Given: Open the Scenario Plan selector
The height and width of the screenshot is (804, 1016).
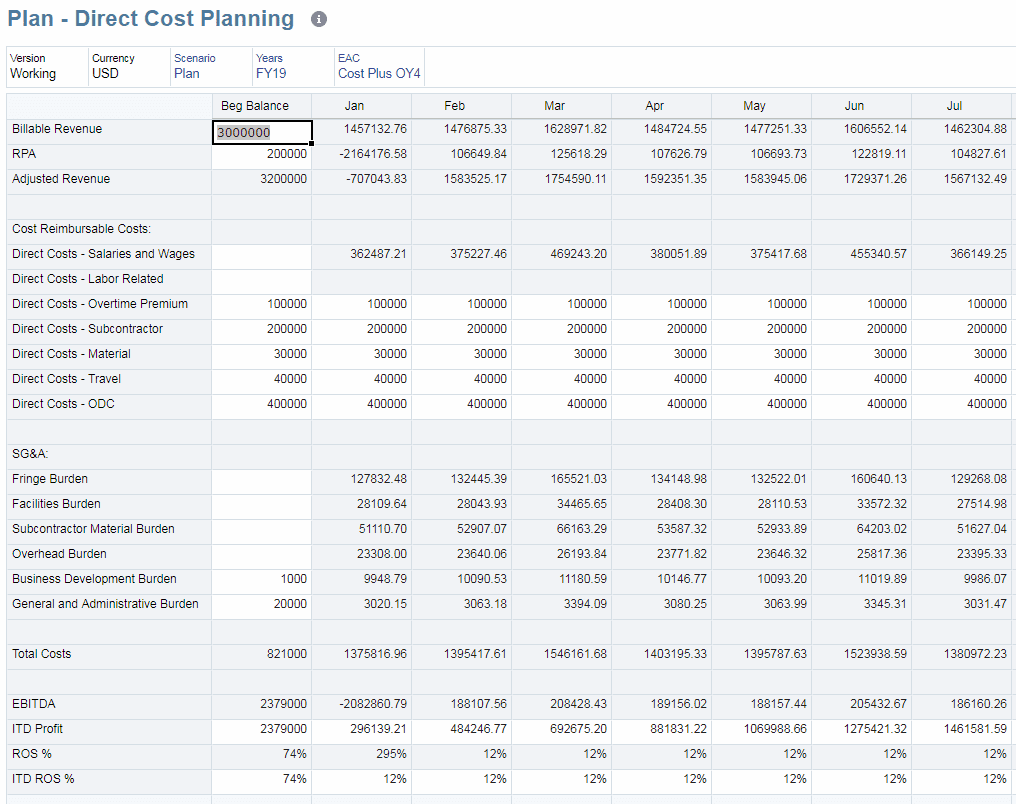Looking at the screenshot, I should pyautogui.click(x=211, y=66).
